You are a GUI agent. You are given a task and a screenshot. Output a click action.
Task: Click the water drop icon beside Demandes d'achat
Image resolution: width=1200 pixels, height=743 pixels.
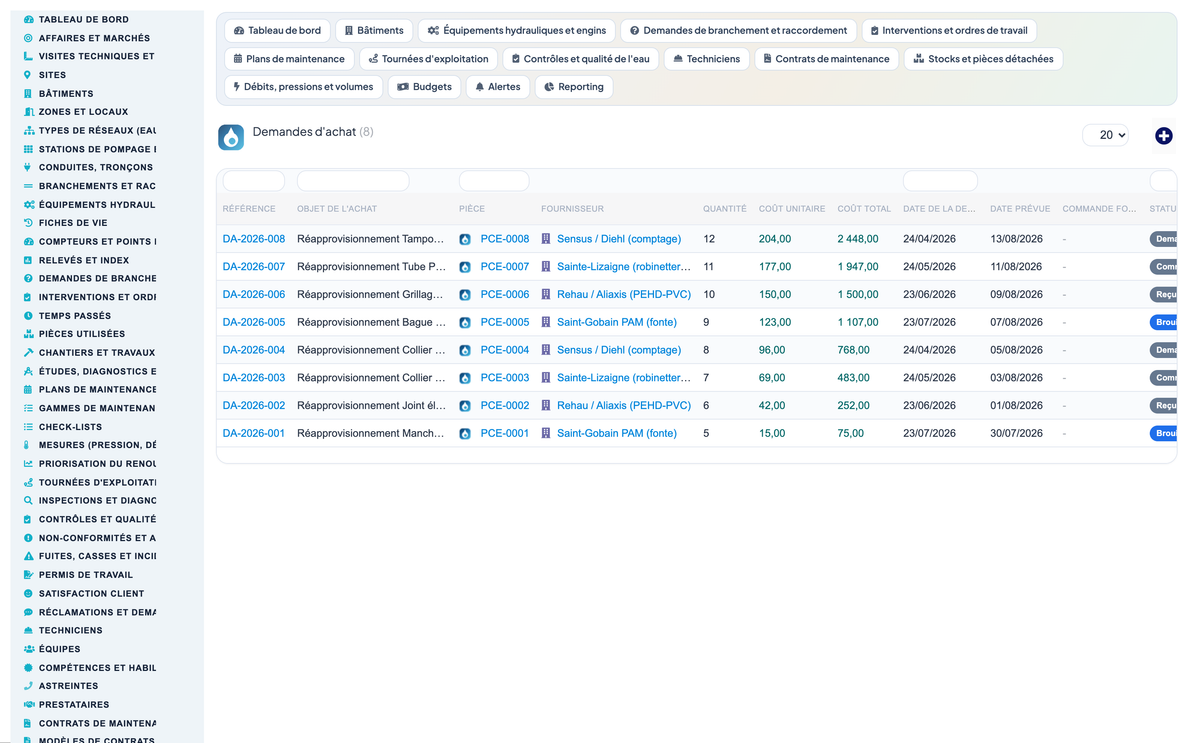231,137
